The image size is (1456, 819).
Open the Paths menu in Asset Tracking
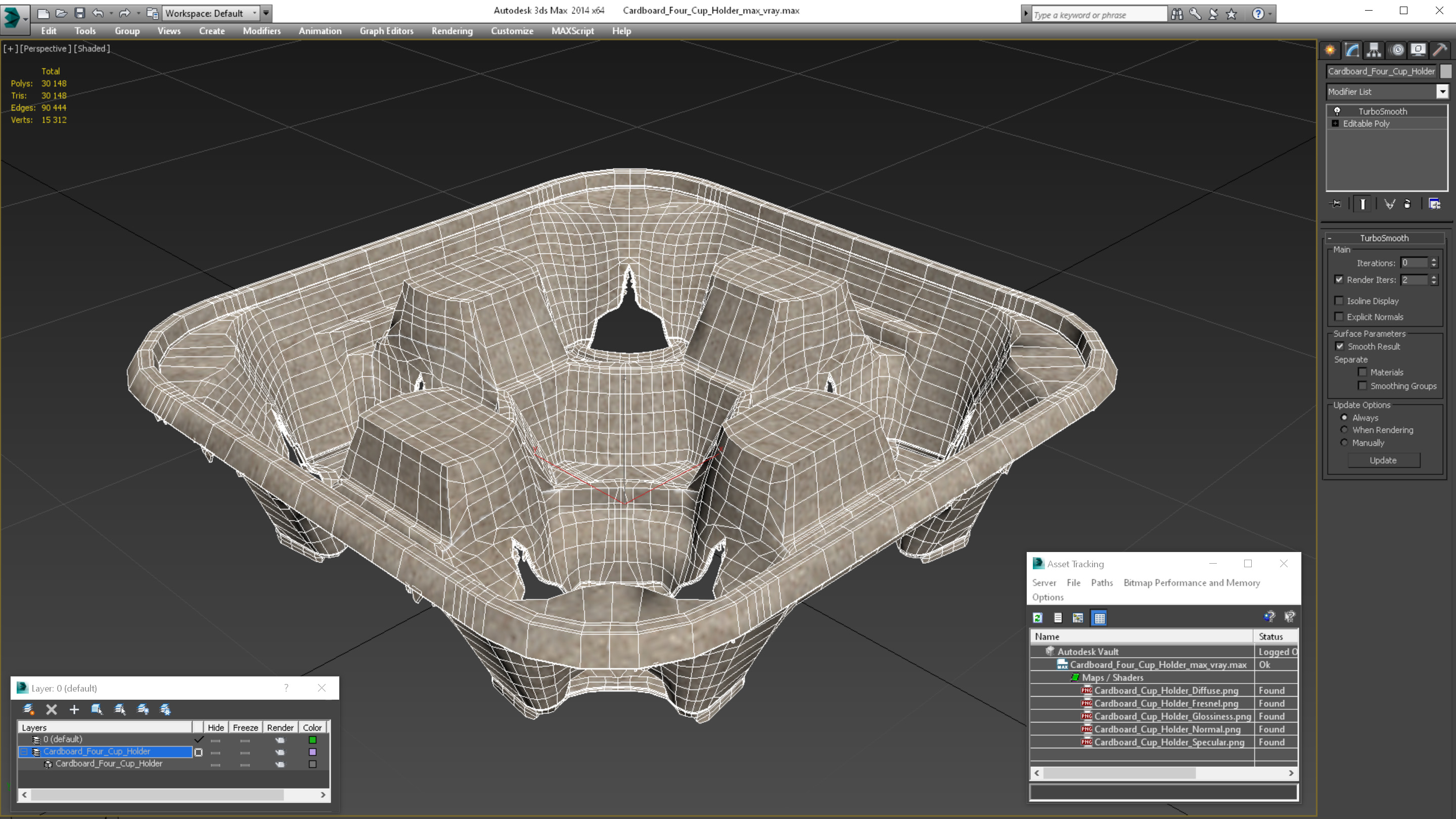point(1101,583)
